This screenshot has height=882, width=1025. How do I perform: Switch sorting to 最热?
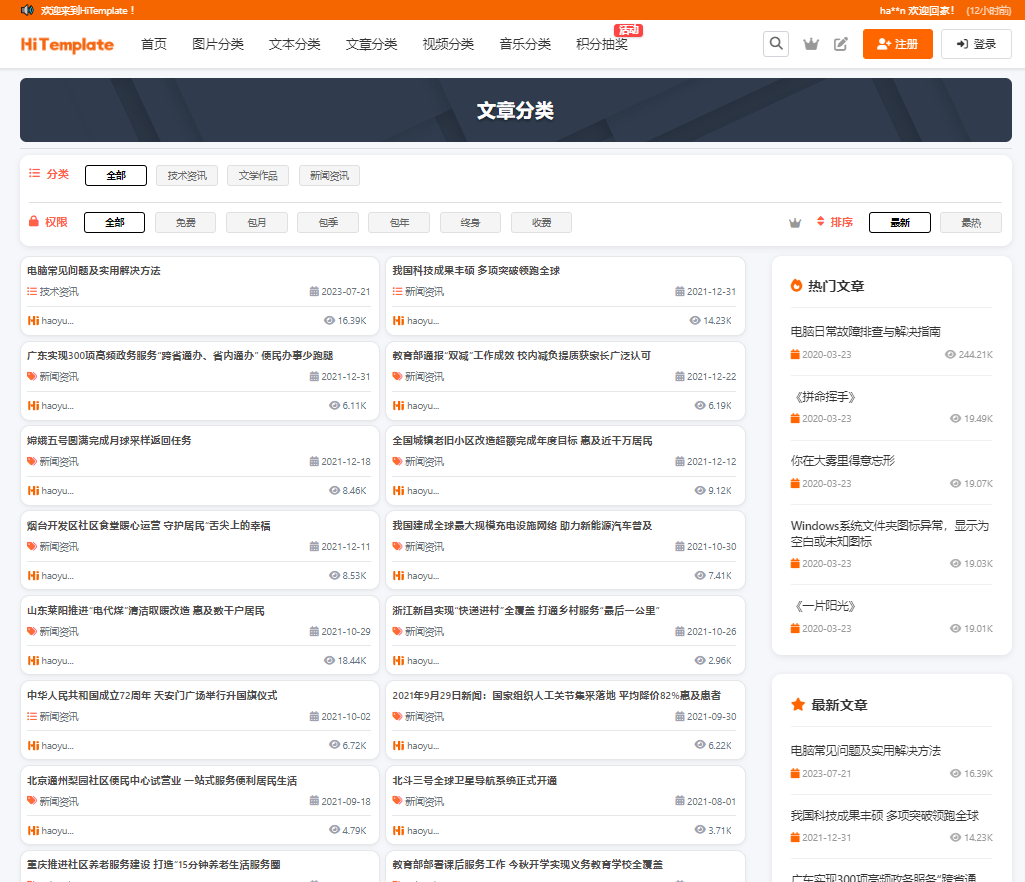(x=970, y=222)
